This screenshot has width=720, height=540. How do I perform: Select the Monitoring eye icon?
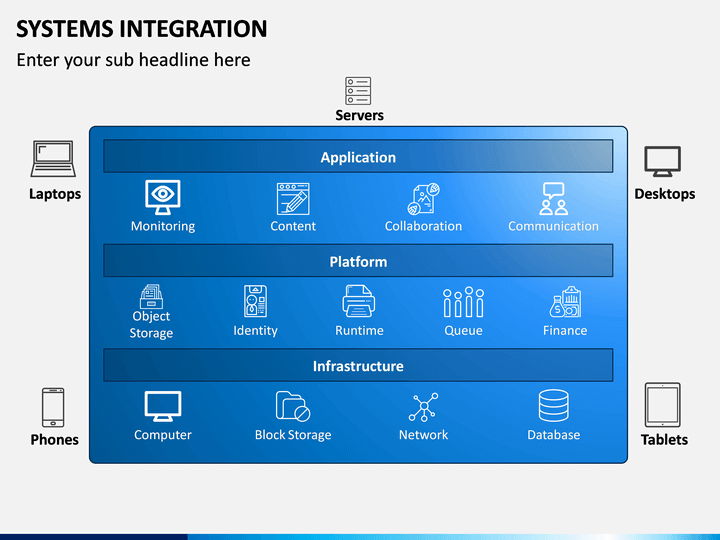pyautogui.click(x=163, y=197)
